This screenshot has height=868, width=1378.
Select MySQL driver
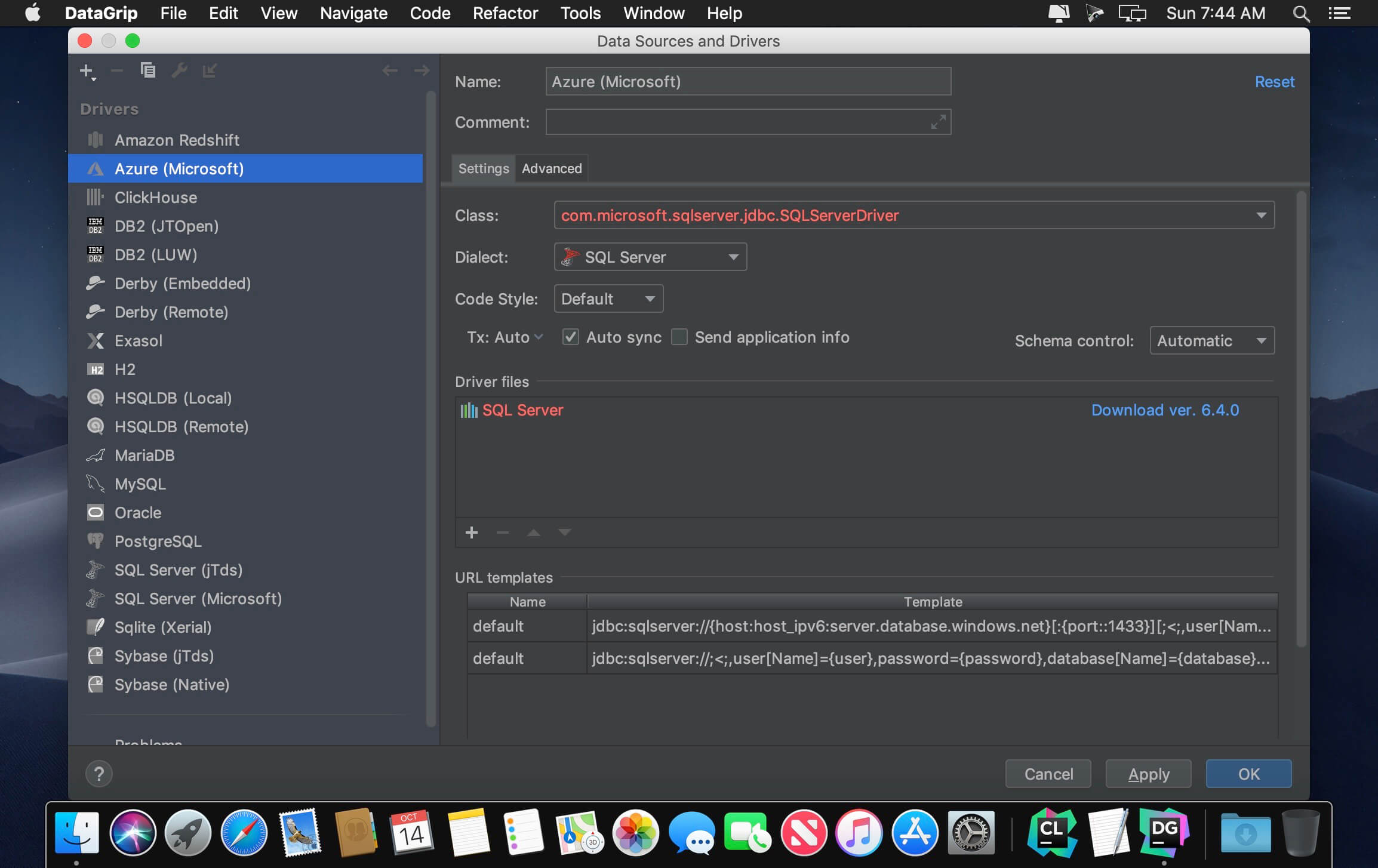[245, 484]
